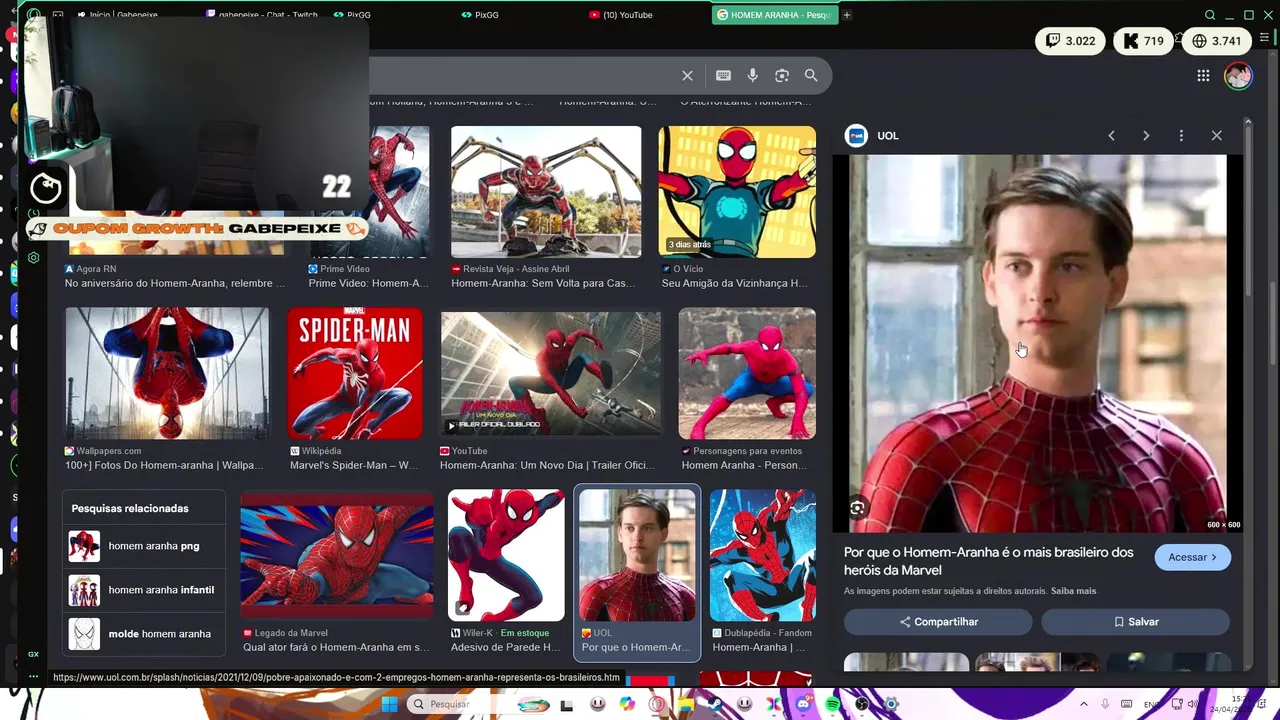Select the UOL Tobey Maguire result thumbnail
This screenshot has width=1280, height=720.
point(637,555)
